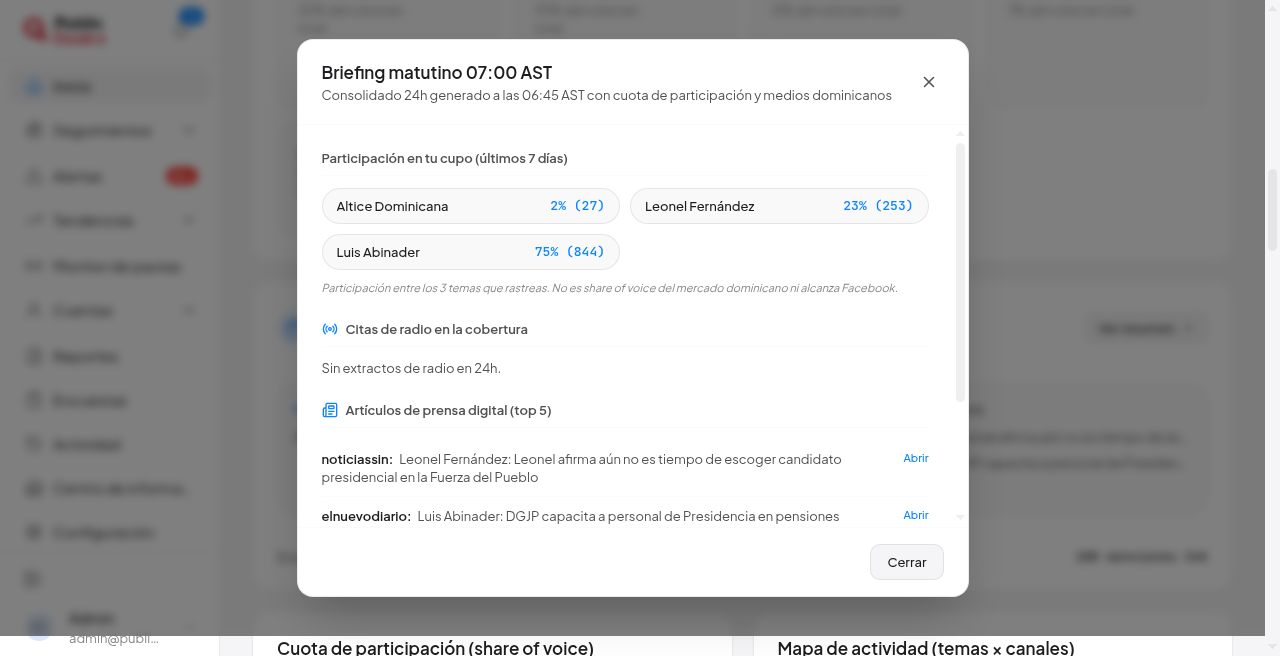Click the admin user avatar

39,627
